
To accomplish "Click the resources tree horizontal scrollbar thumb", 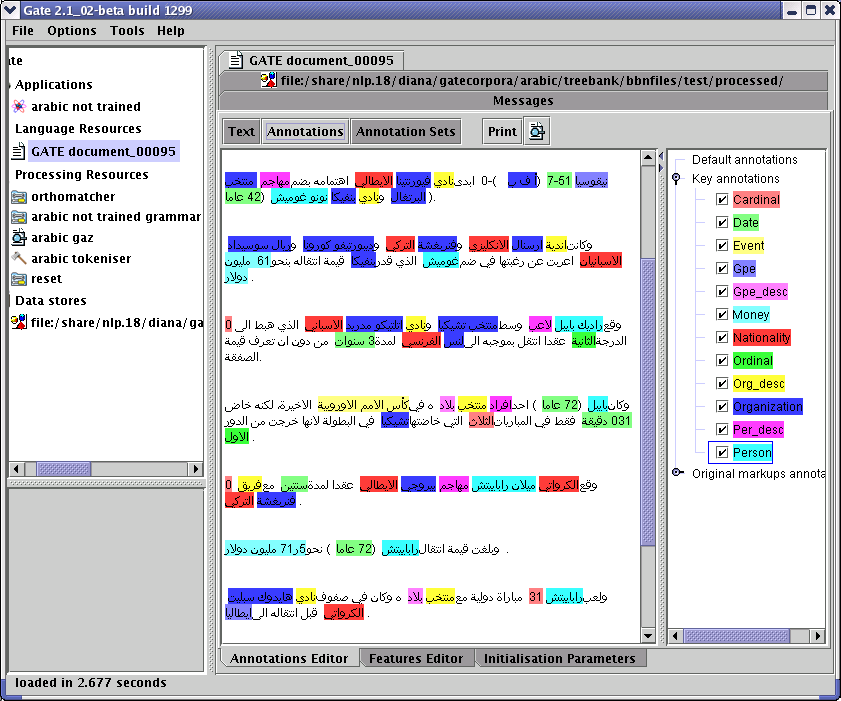I will pyautogui.click(x=63, y=469).
